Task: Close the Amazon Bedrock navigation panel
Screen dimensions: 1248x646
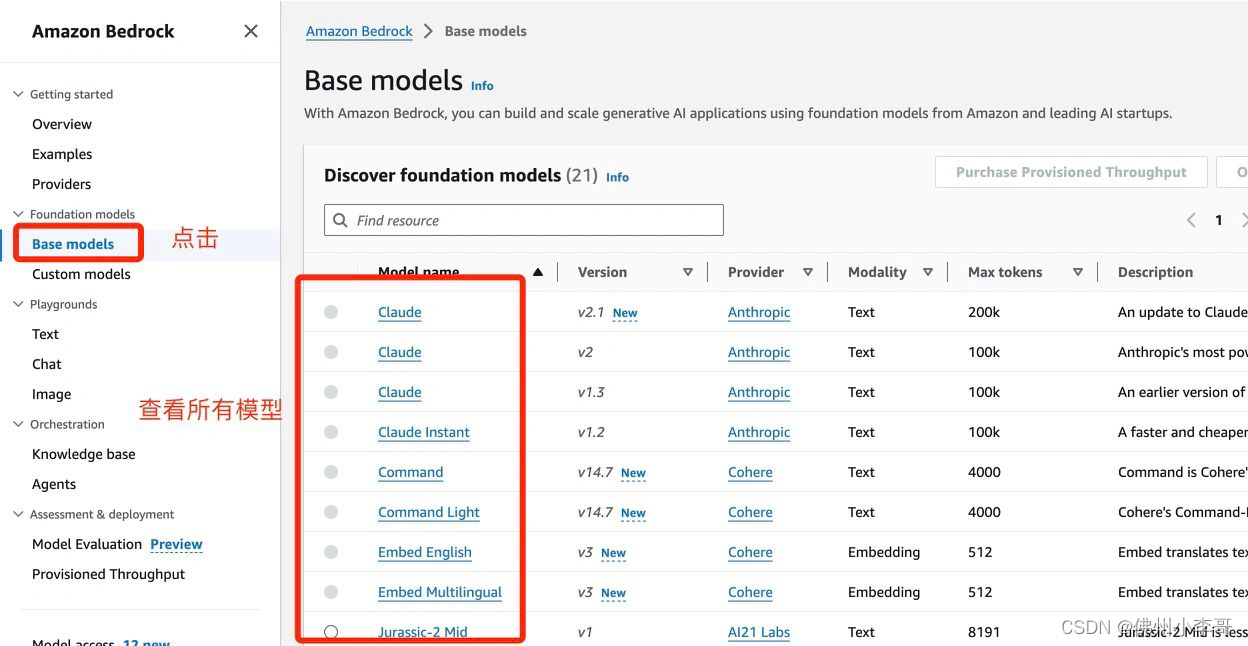Action: point(251,31)
